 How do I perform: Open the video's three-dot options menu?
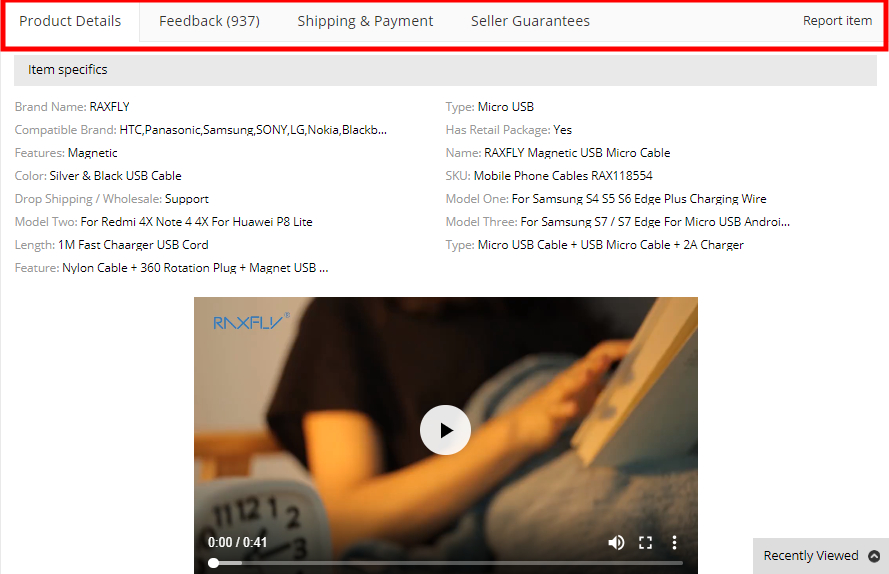point(674,543)
